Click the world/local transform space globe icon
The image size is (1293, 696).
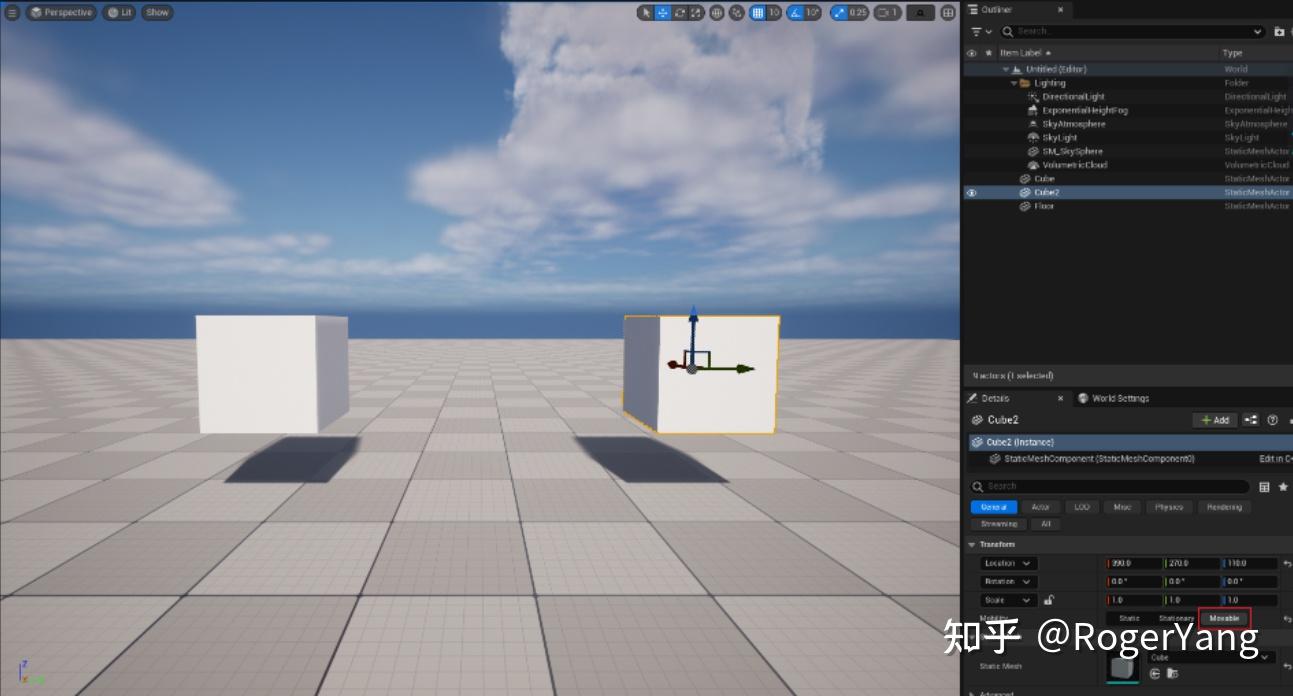pos(717,12)
